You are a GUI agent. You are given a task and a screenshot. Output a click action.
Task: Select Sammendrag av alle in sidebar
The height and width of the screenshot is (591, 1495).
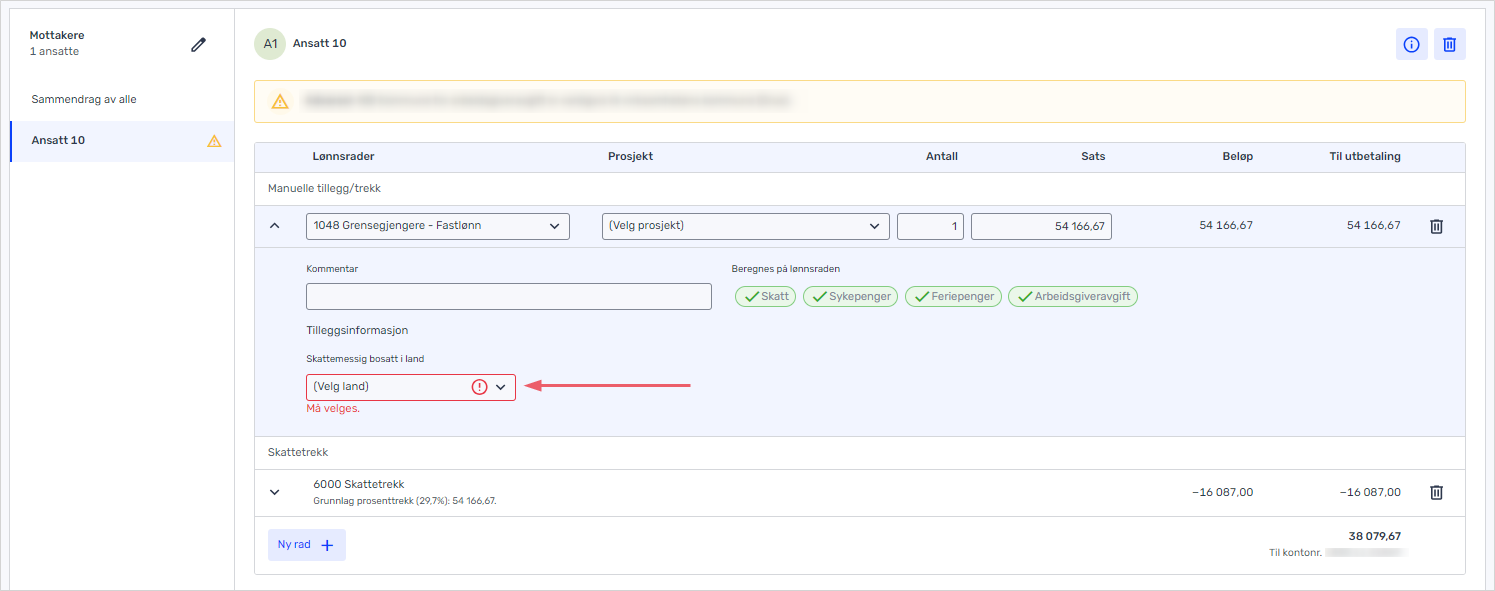click(98, 100)
